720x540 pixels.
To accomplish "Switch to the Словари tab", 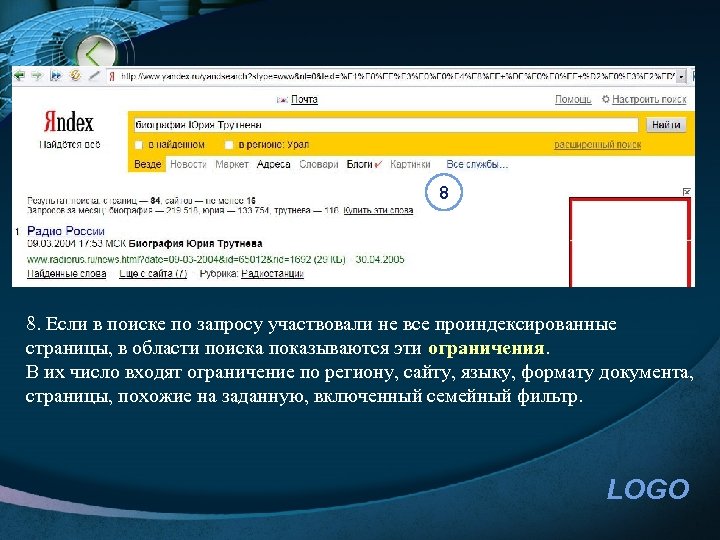I will (319, 164).
